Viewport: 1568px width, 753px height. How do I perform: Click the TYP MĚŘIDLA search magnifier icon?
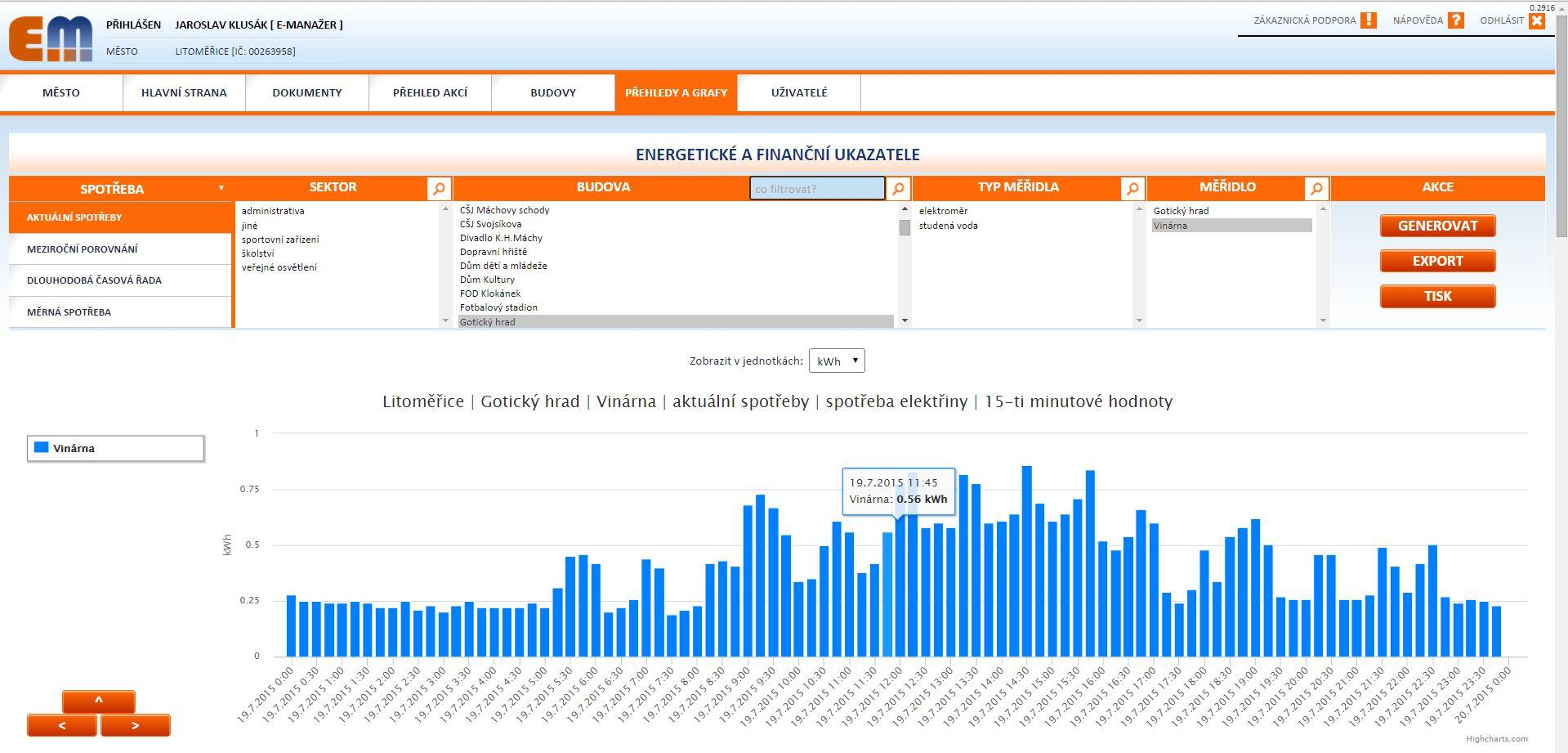pyautogui.click(x=1132, y=189)
